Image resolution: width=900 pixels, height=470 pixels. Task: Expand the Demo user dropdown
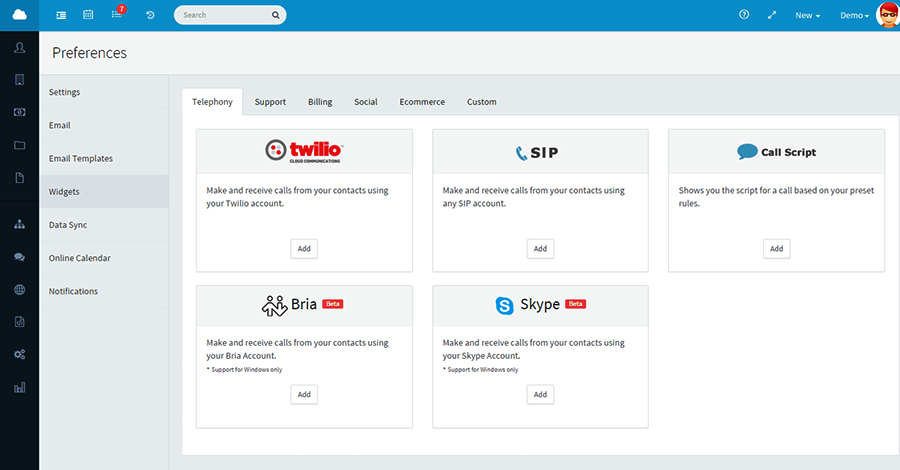853,15
